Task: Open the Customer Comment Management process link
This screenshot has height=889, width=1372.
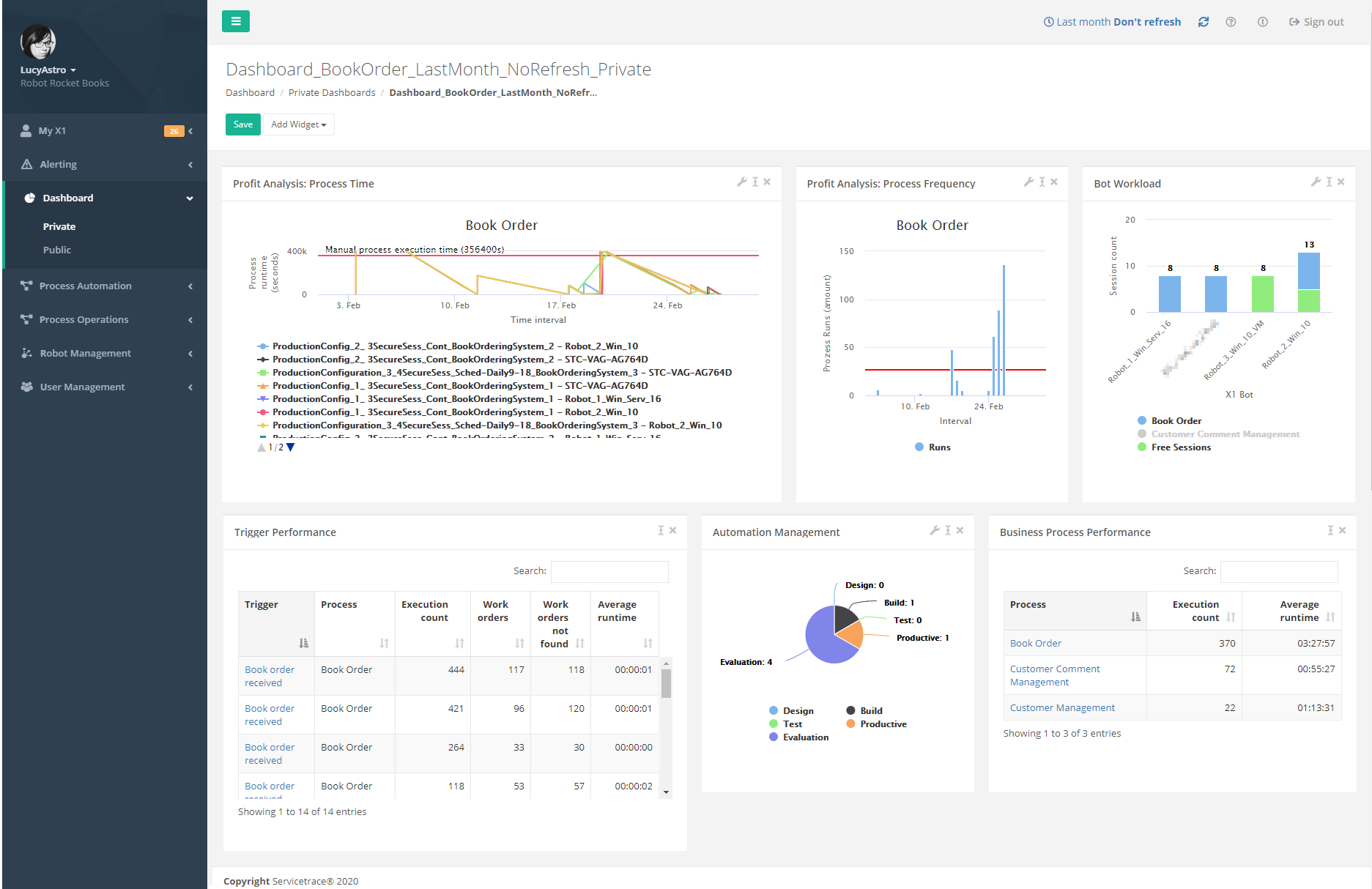Action: pos(1055,675)
